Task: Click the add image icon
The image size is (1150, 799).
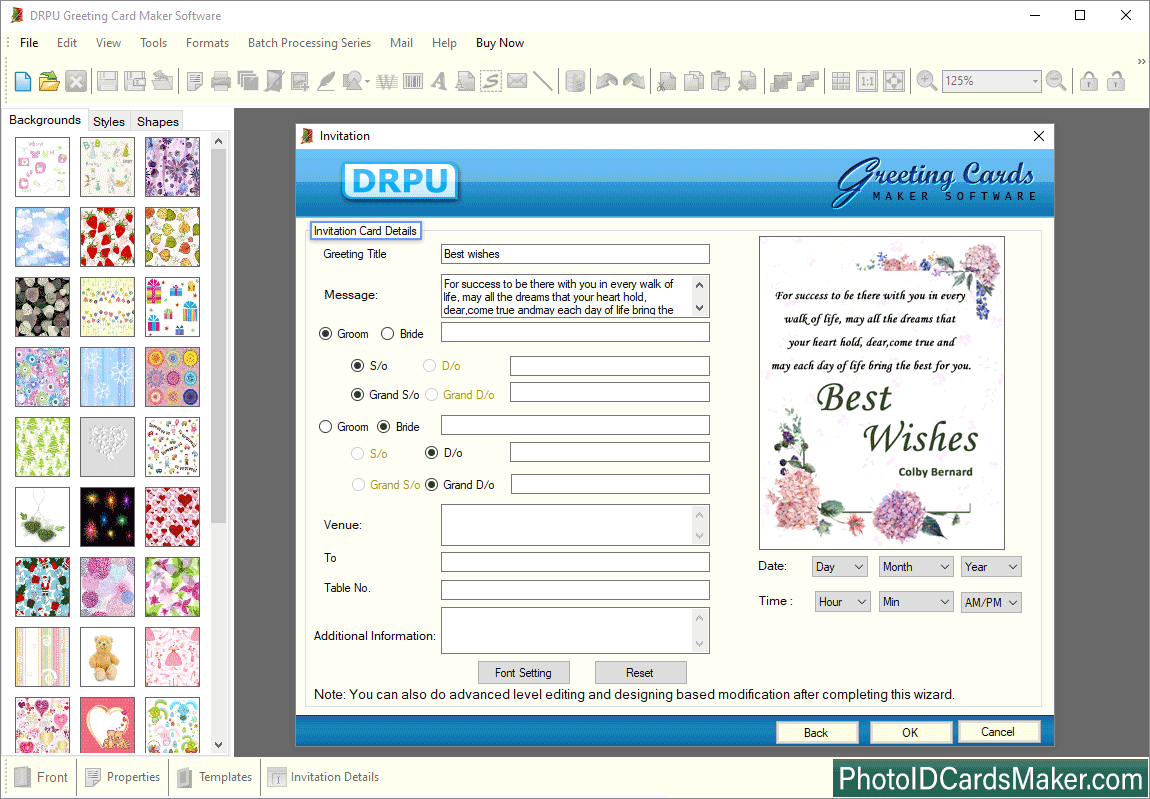Action: click(299, 81)
